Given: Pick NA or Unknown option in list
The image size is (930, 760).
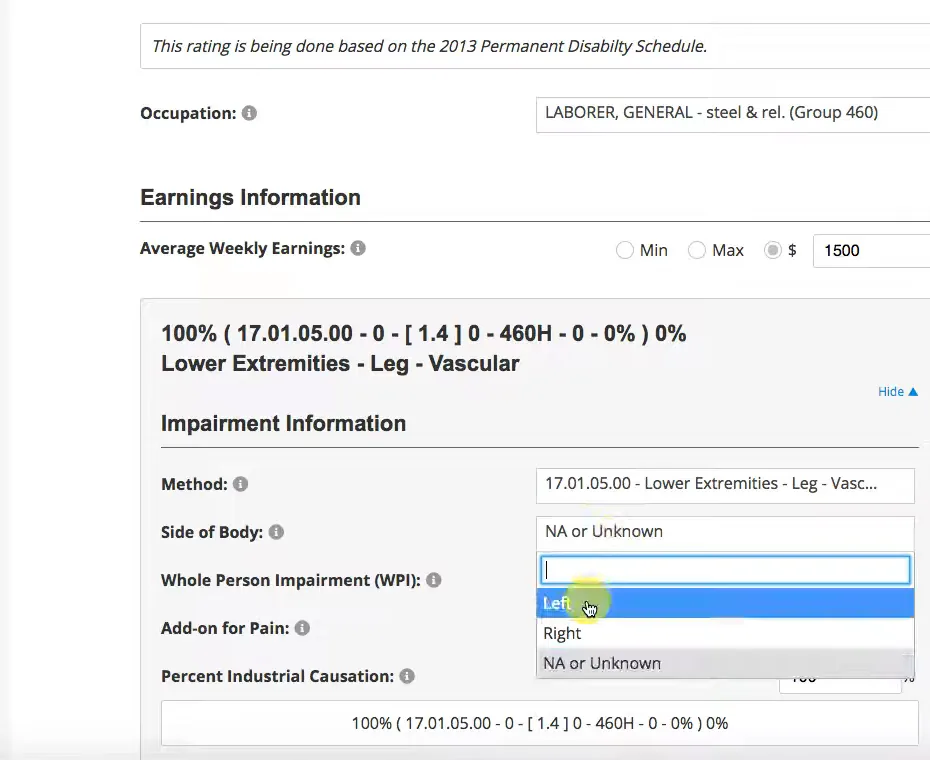Looking at the screenshot, I should tap(725, 663).
